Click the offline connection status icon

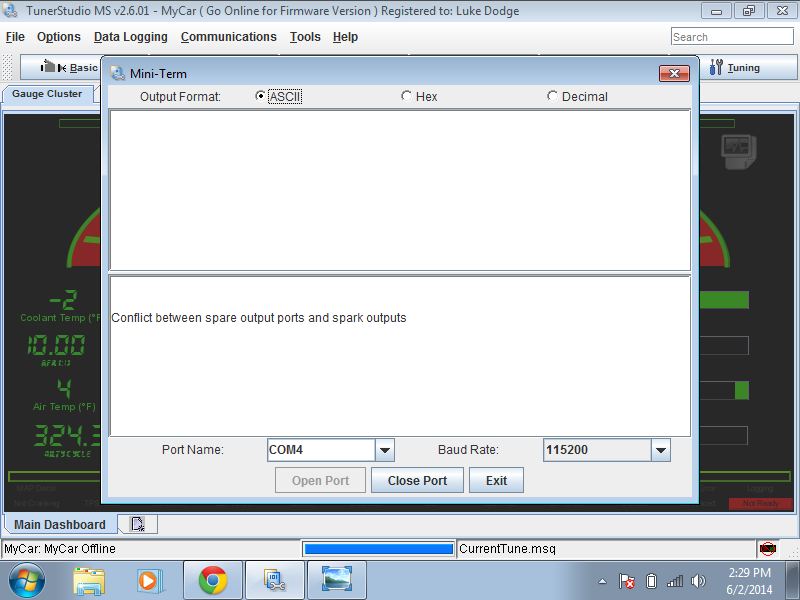767,549
